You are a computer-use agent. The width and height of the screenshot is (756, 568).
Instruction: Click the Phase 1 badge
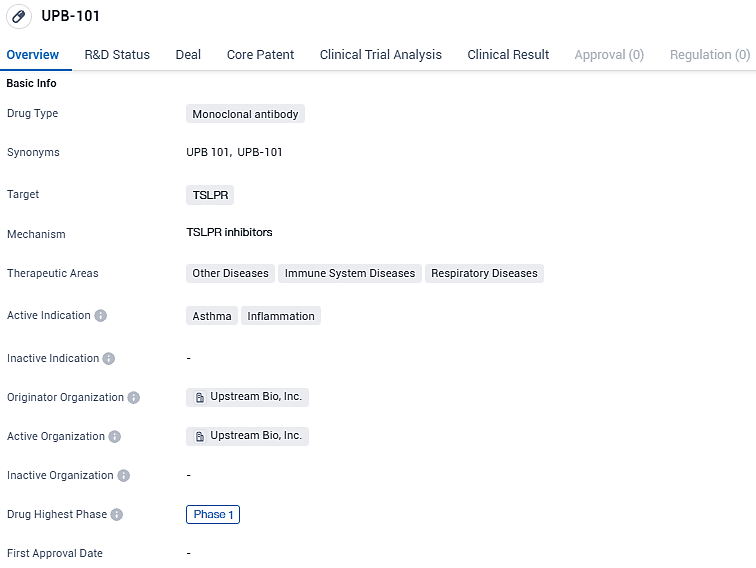pos(213,515)
